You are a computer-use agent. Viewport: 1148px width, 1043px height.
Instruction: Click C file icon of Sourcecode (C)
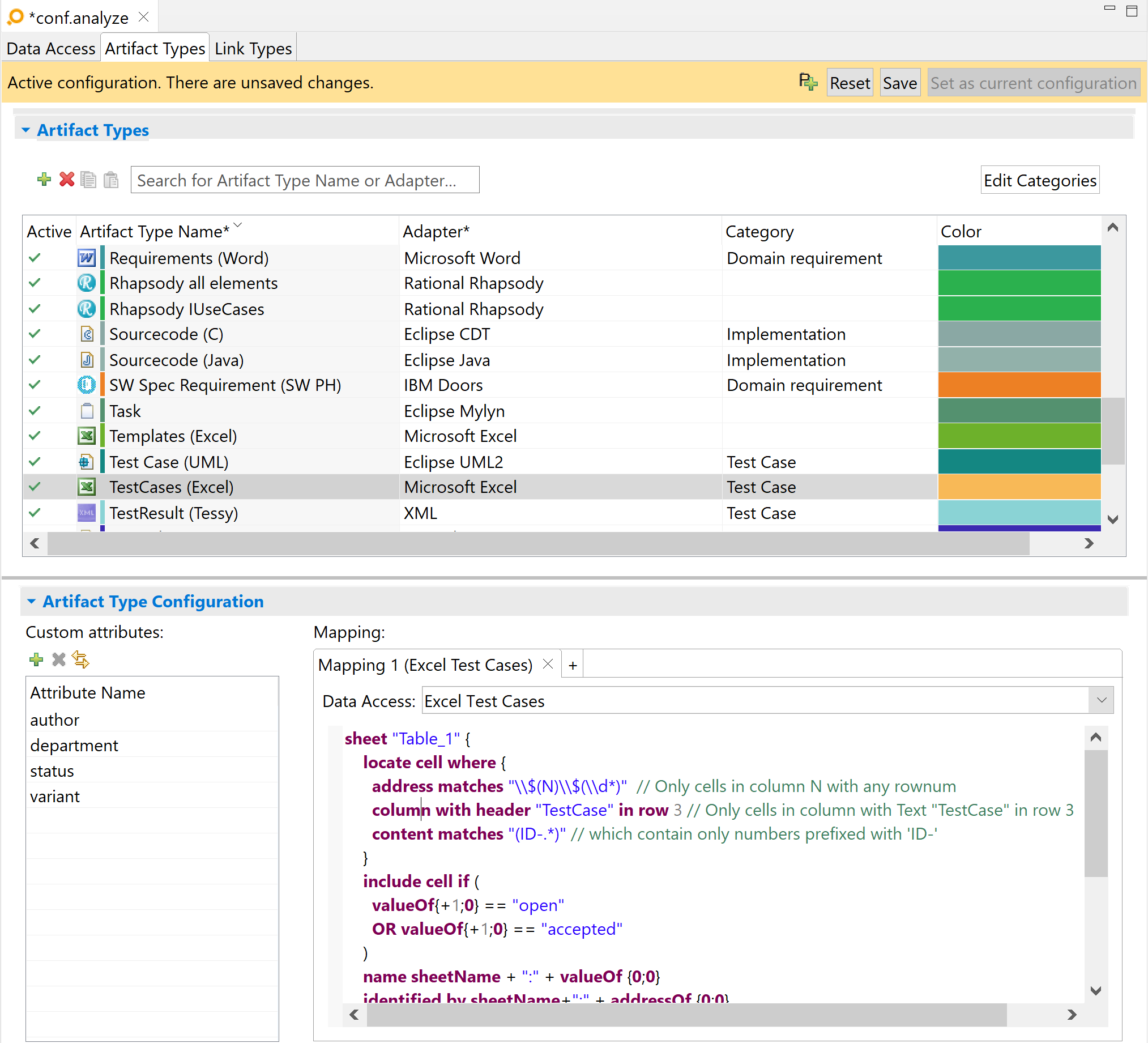(87, 334)
